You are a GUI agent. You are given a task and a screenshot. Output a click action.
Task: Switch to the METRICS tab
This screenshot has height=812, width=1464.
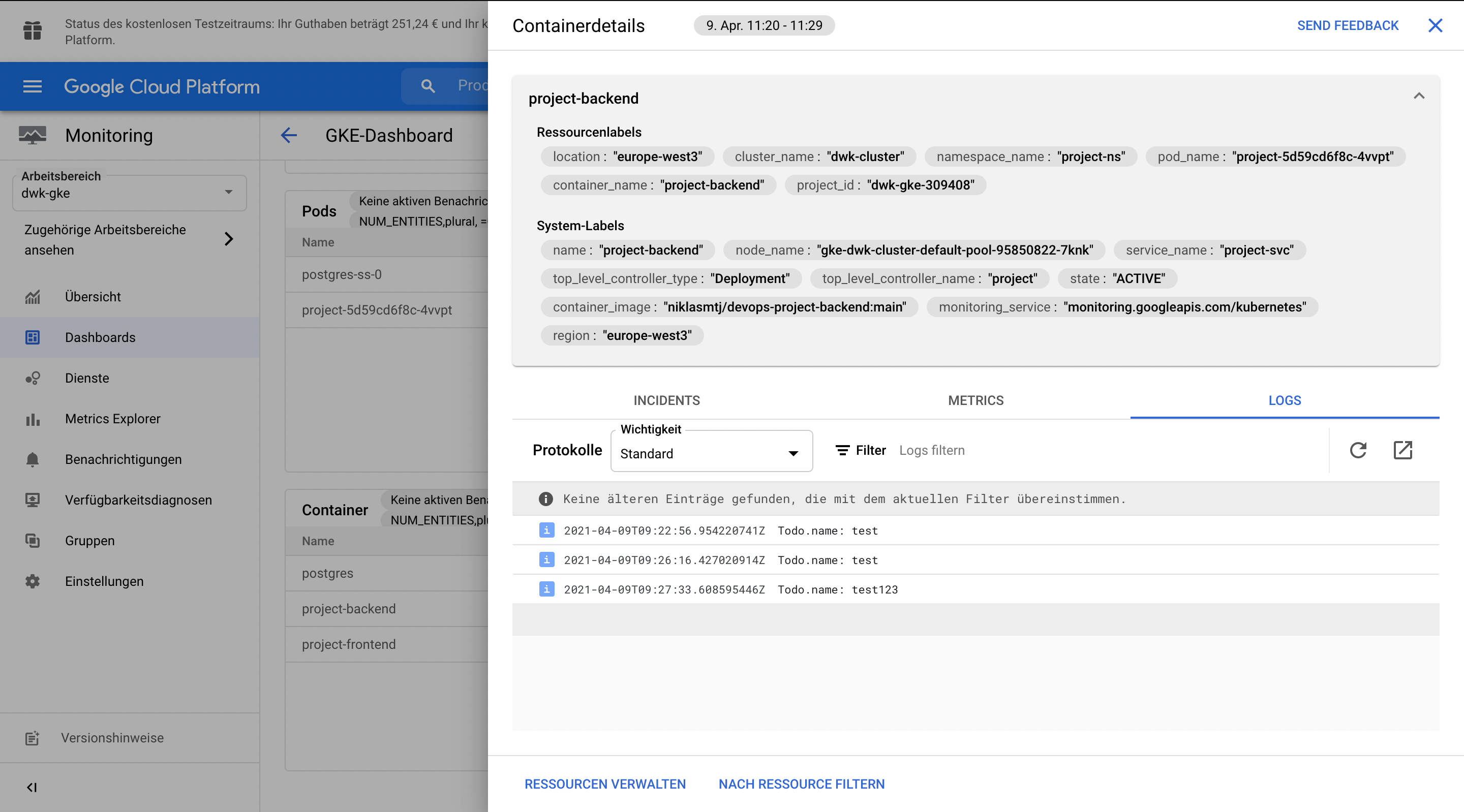975,400
